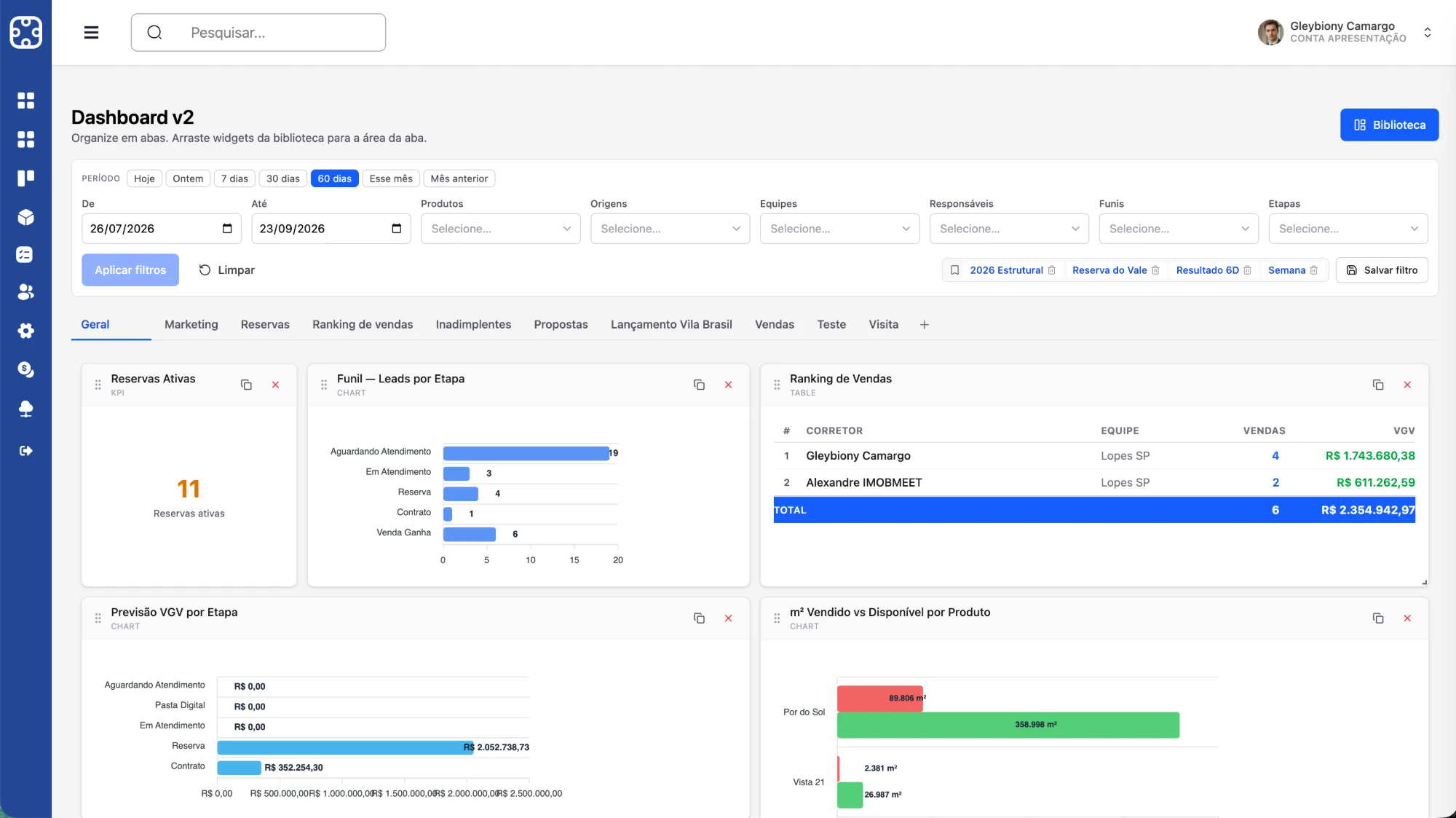The image size is (1456, 818).
Task: Switch to the Ranking de vendas tab
Action: [x=363, y=325]
